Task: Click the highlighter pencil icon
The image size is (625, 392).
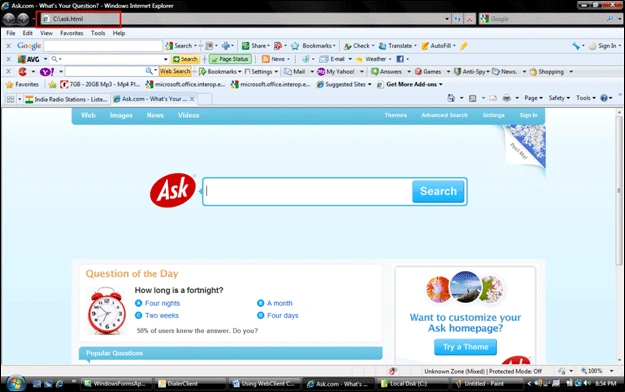Action: pos(464,46)
